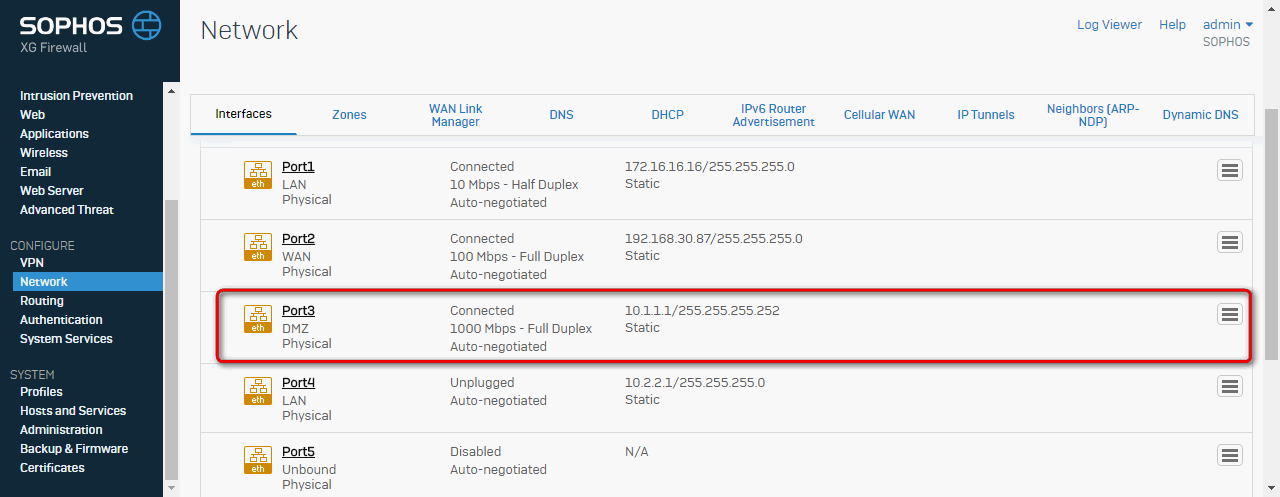Open the Port3 interface link
Screen dimensions: 1280x497
click(x=298, y=311)
